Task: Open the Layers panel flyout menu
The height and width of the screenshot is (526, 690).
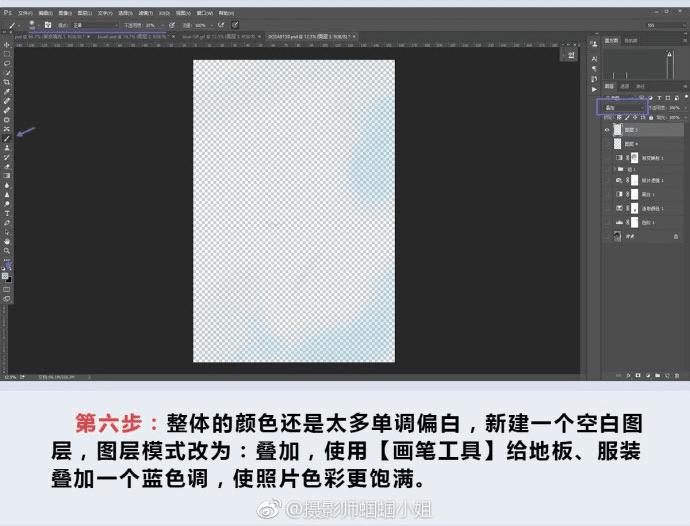Action: coord(684,86)
